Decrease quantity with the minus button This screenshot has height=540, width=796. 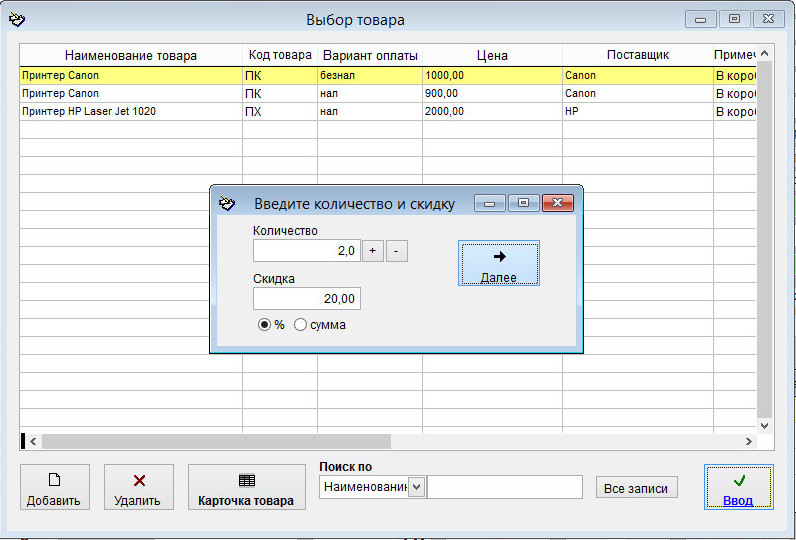(x=396, y=251)
